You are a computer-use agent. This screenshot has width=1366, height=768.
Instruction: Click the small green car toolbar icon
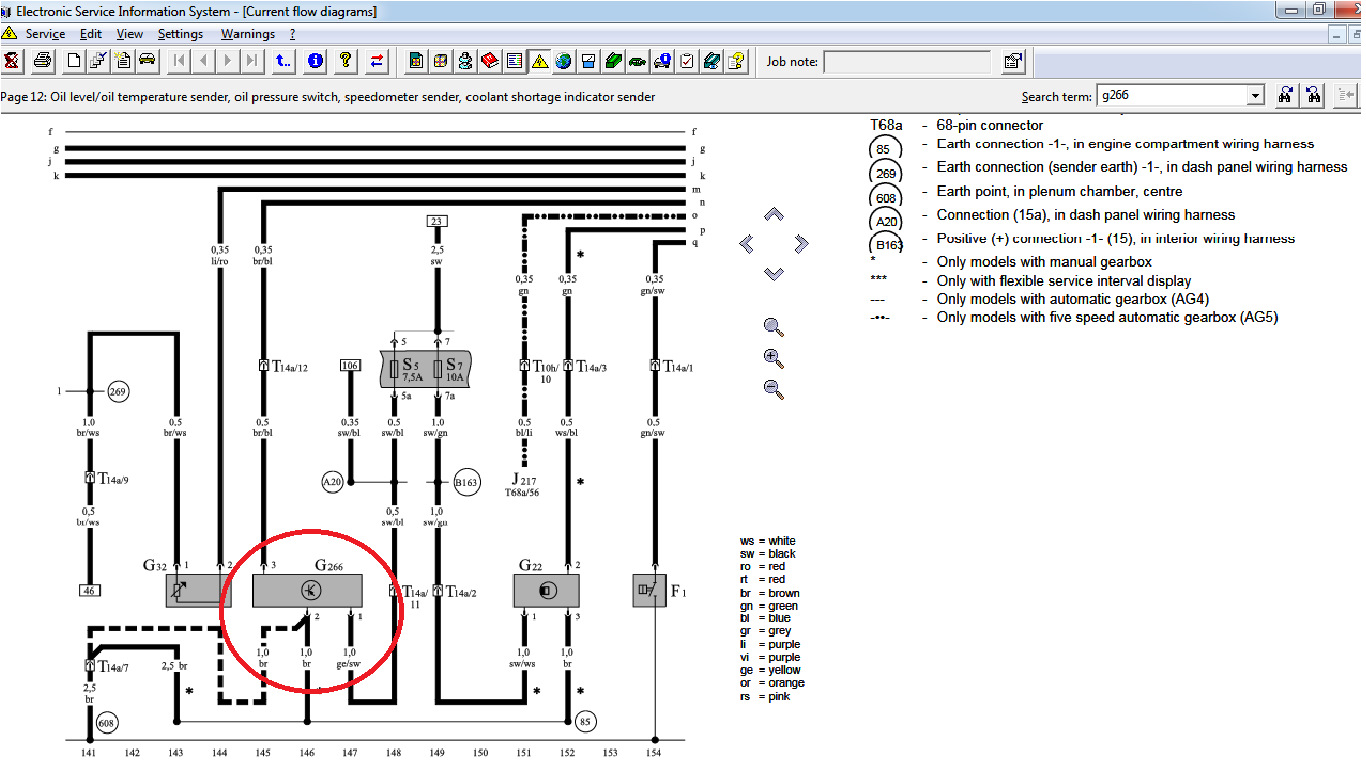point(638,61)
